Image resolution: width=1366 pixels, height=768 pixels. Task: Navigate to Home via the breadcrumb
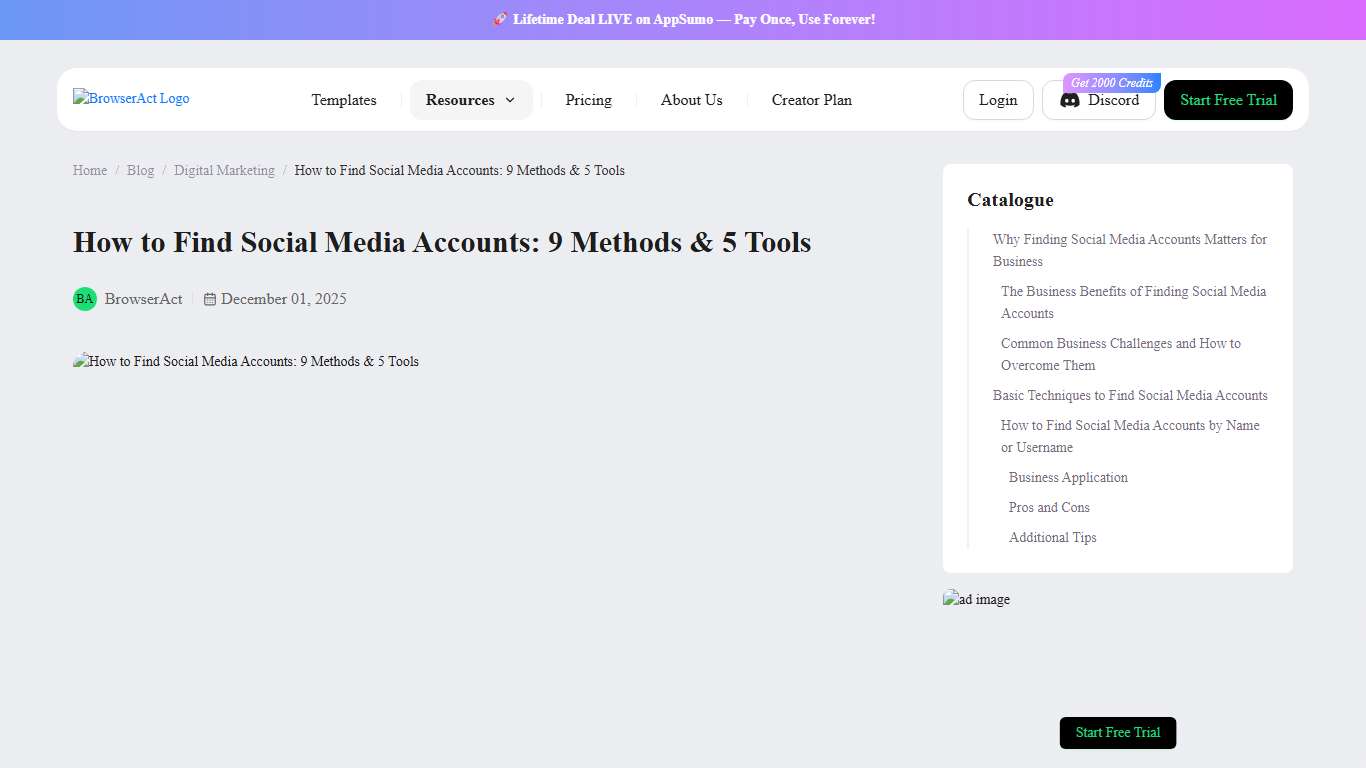[x=89, y=170]
